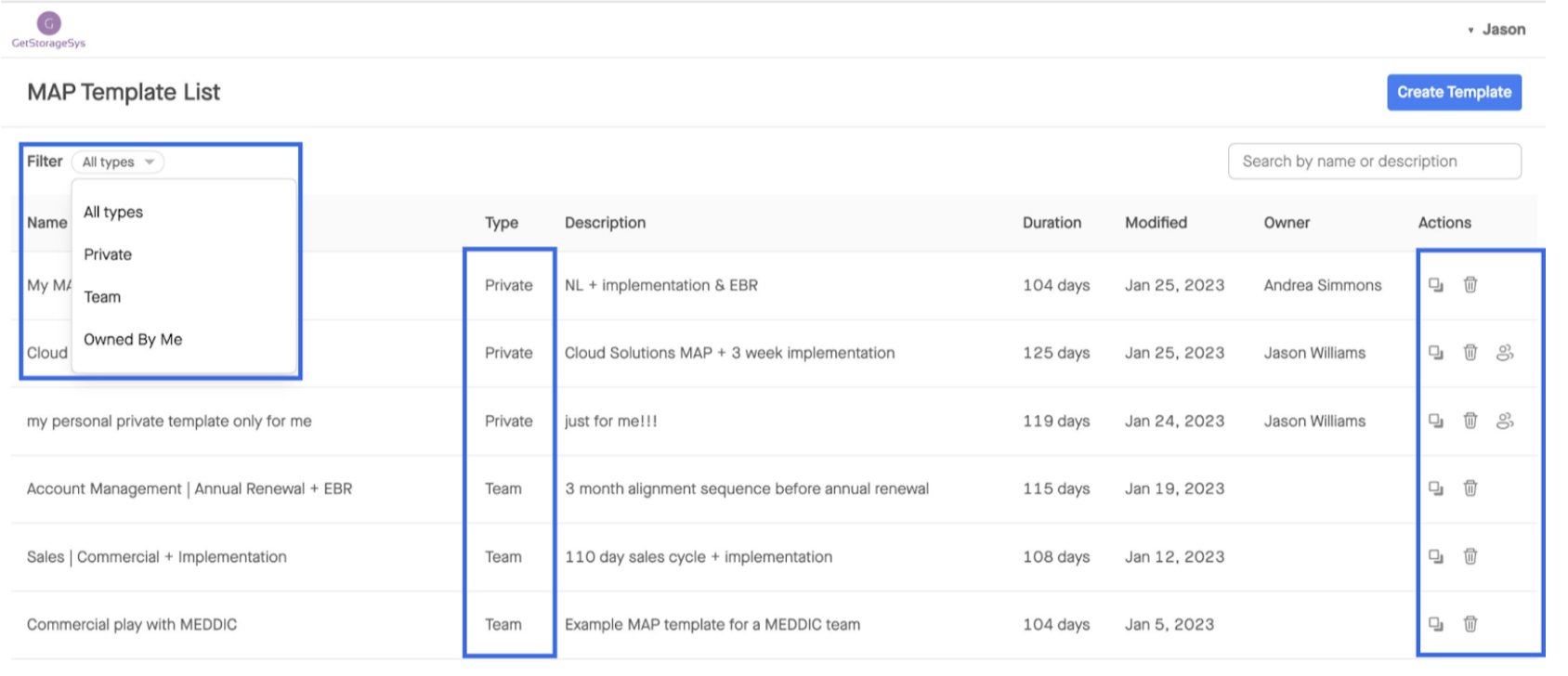Open Commercial play with MEDDIC template
The height and width of the screenshot is (676, 1568).
pos(132,624)
